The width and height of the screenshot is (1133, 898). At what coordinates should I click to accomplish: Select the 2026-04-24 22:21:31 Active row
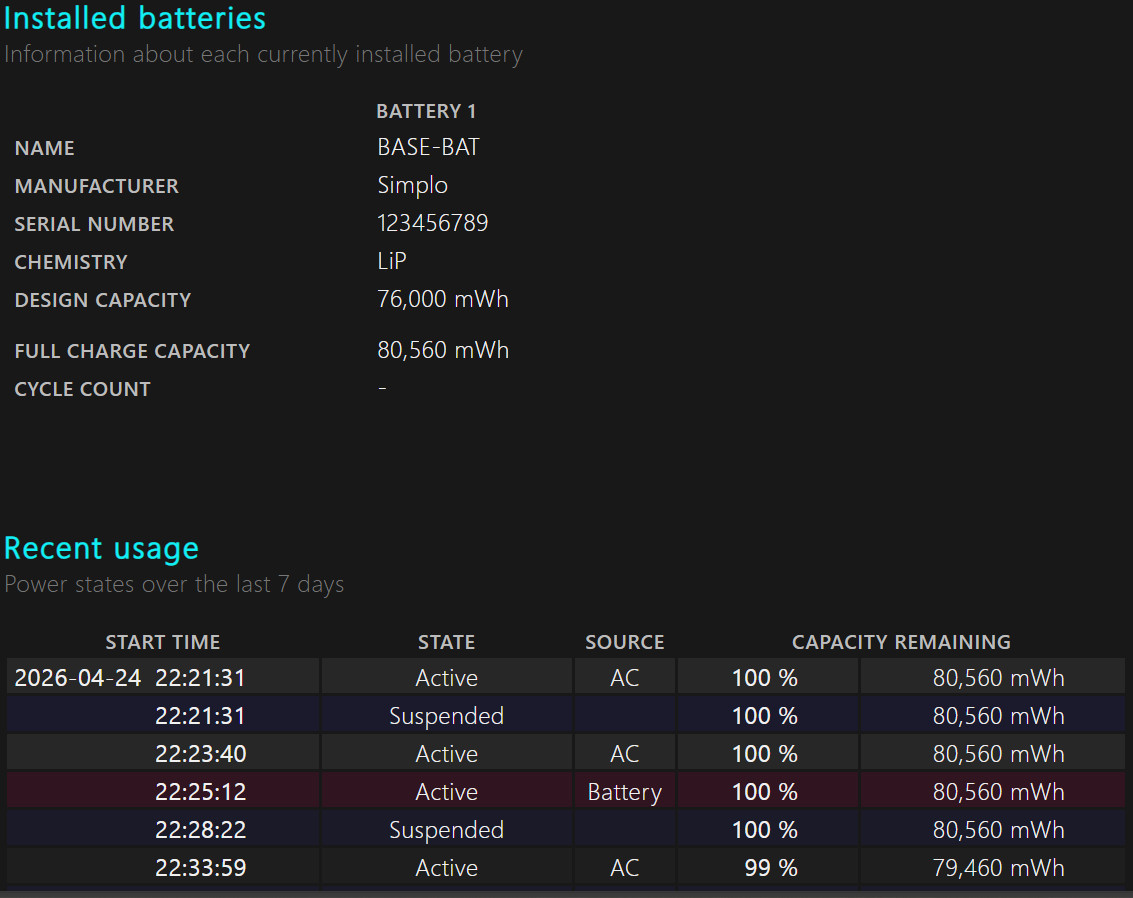(566, 678)
